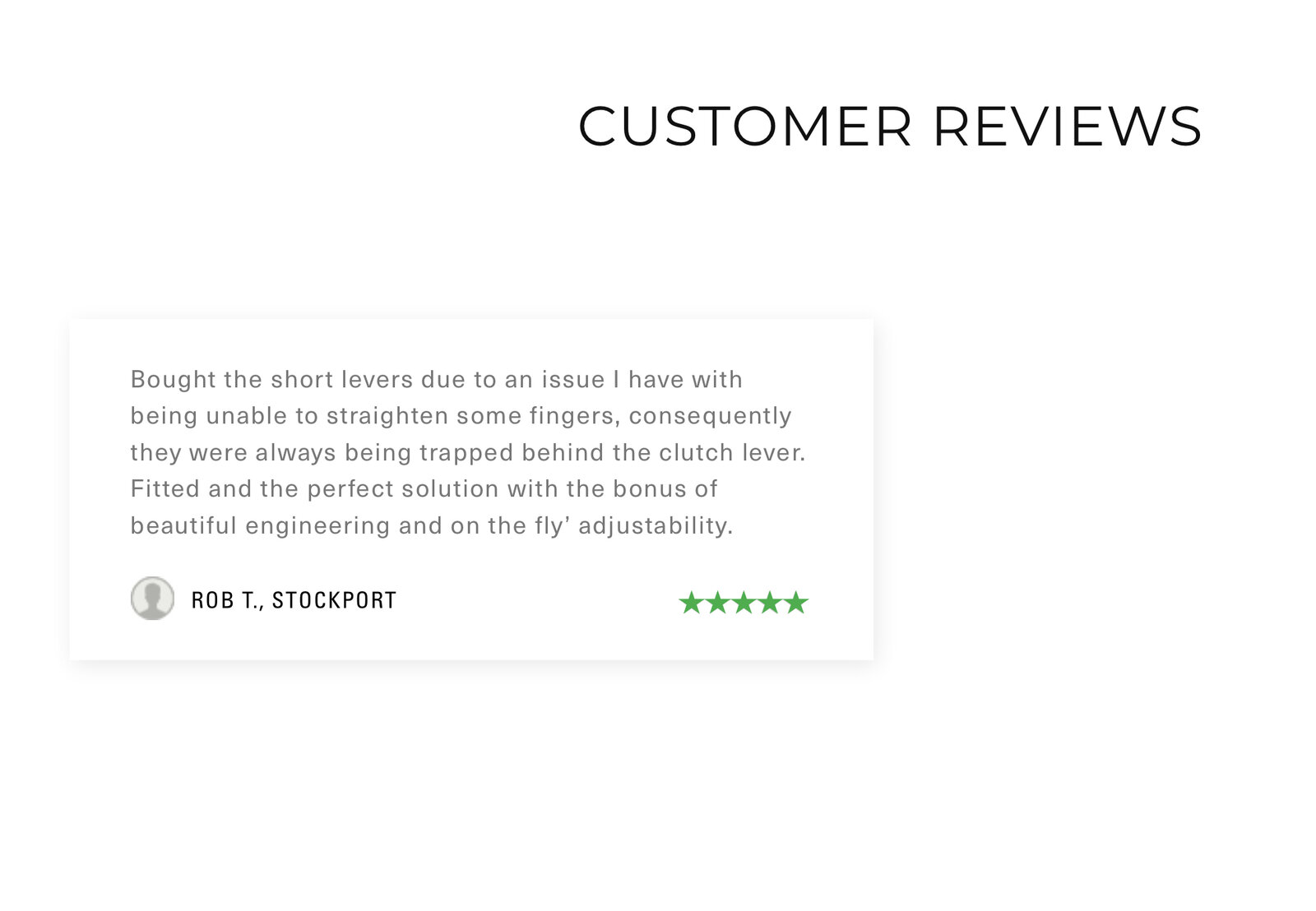Select the fourth green rating star
1316x911 pixels.
coord(770,603)
